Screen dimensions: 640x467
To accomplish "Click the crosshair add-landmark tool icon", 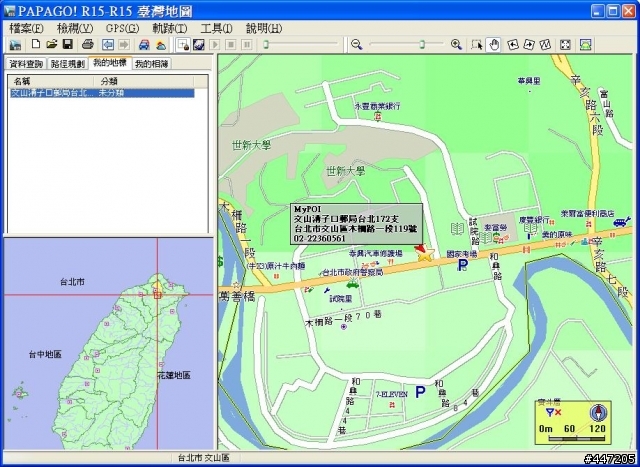I will tap(183, 44).
